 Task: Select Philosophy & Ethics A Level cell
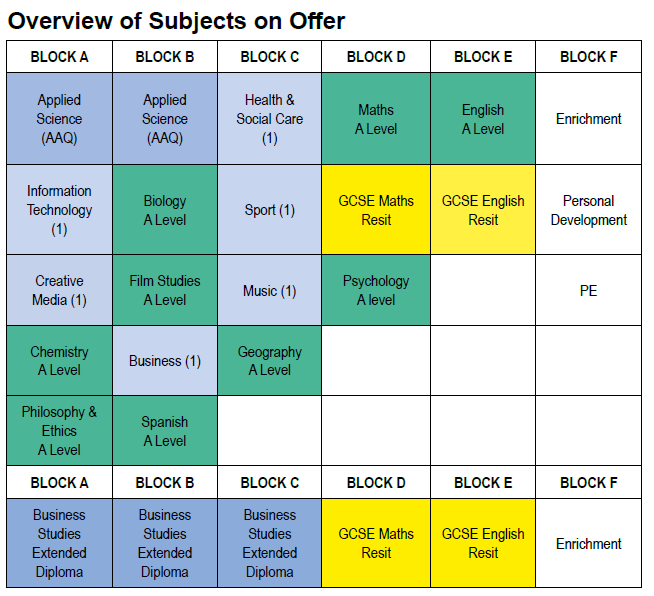click(59, 431)
